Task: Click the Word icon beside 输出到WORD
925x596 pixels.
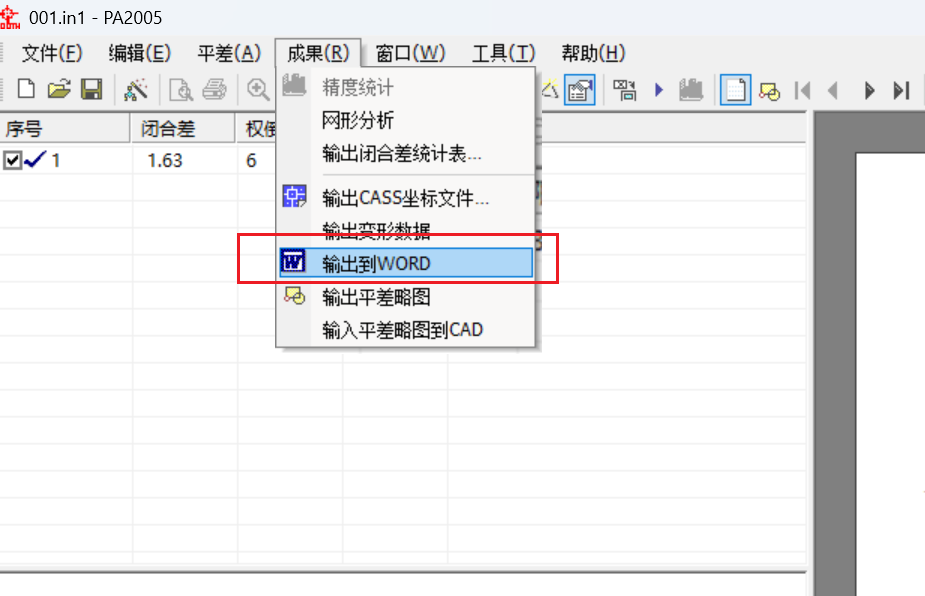Action: (293, 261)
